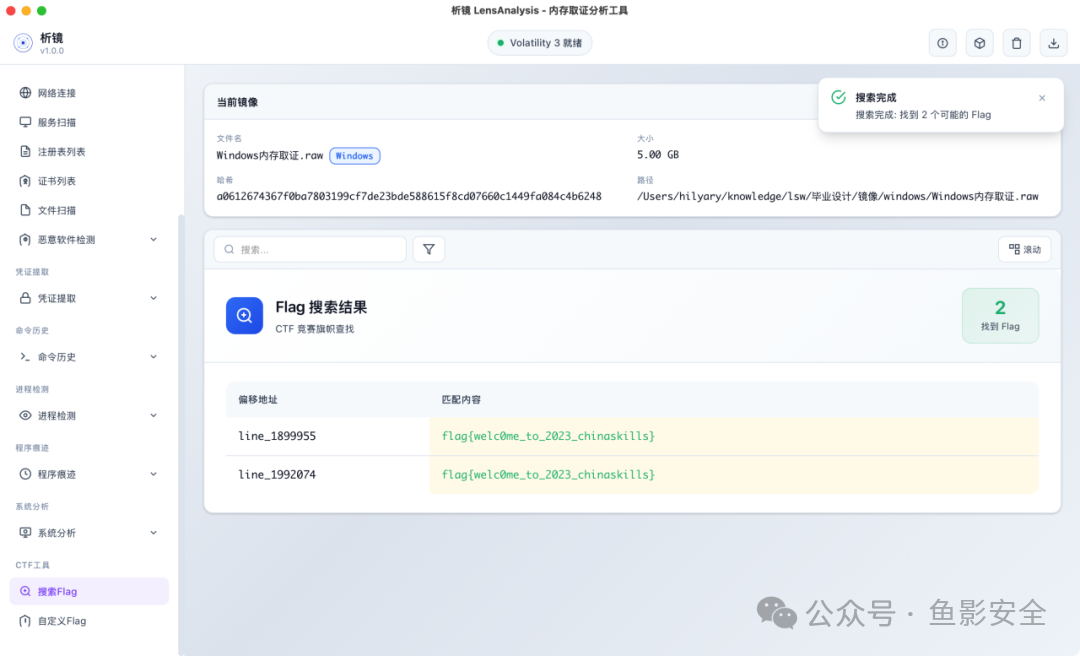1080x656 pixels.
Task: Open the 服务扫描 sidebar item
Action: [89, 122]
